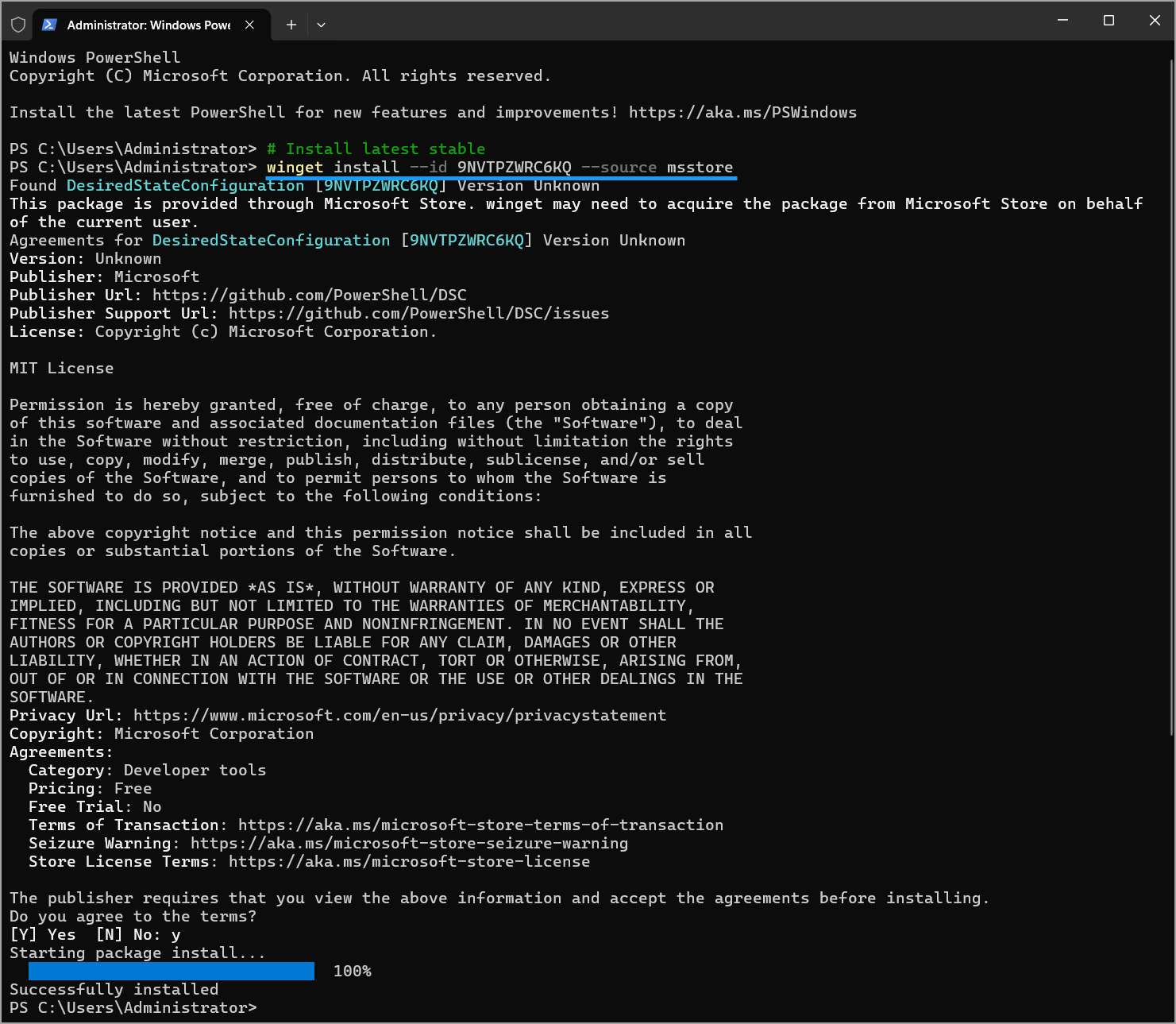Click '[9NVTPZWRC6KQ]' in the Agreements line
This screenshot has width=1176, height=1024.
pos(466,240)
